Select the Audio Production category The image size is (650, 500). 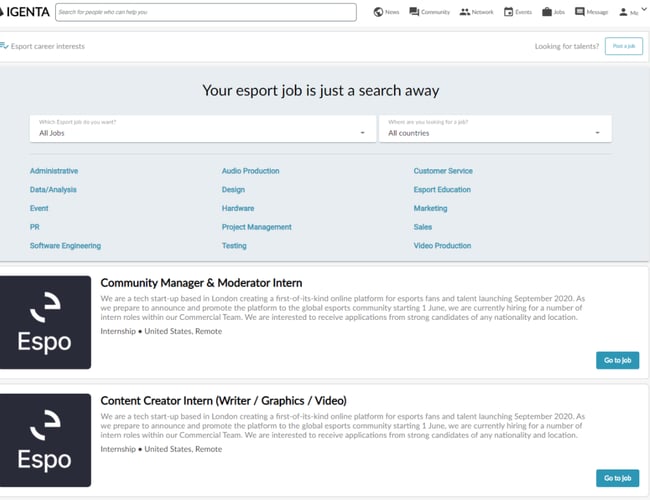click(250, 171)
